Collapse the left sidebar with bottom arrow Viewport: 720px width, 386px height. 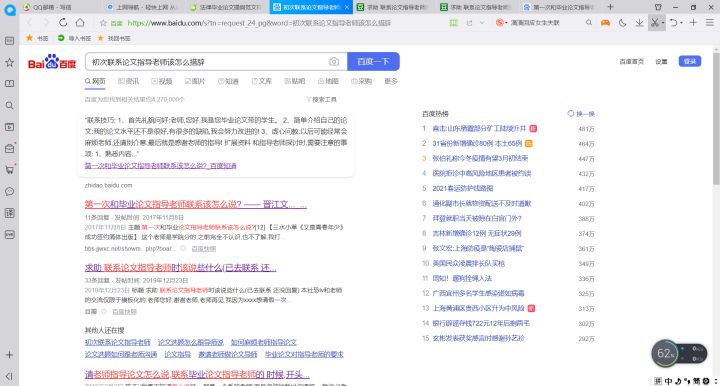pos(9,376)
